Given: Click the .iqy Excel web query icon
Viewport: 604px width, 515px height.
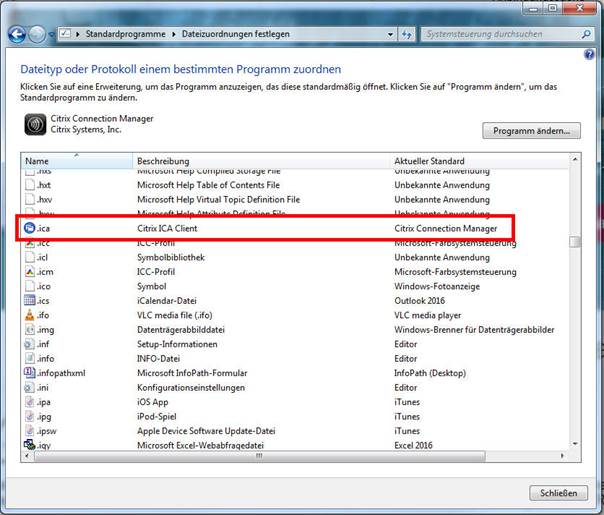Looking at the screenshot, I should click(29, 444).
